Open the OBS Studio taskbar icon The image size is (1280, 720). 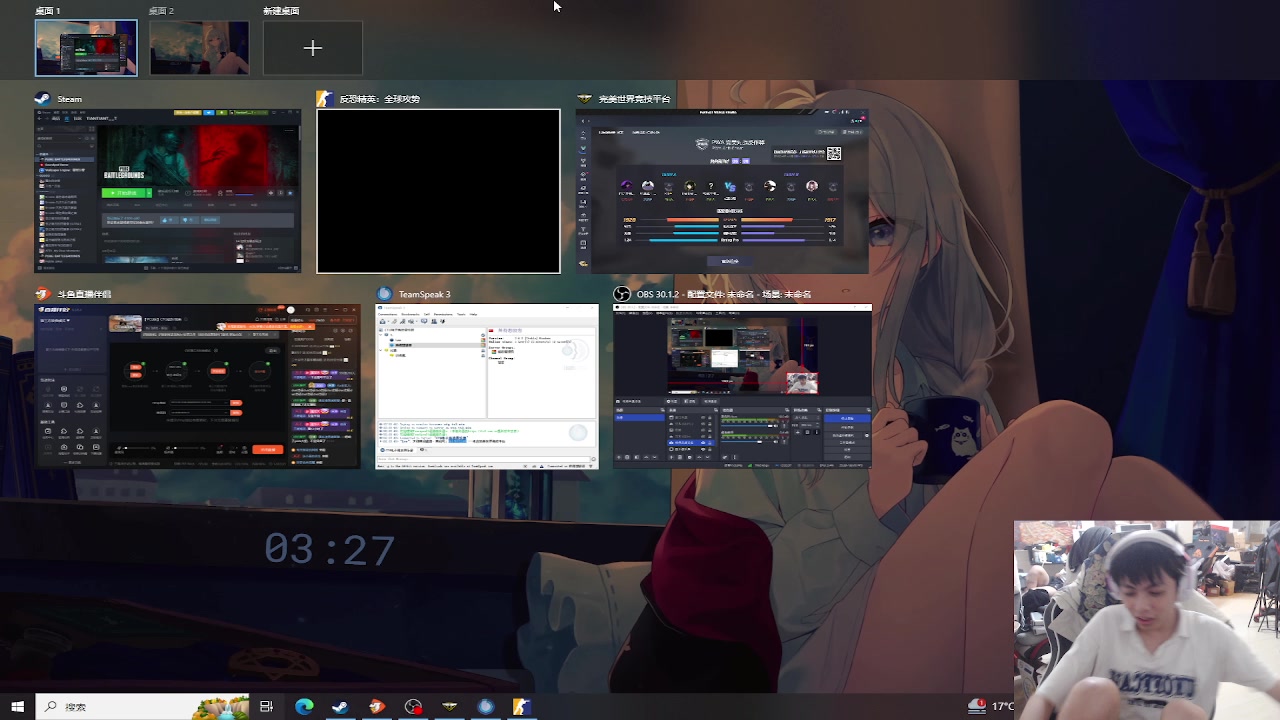click(413, 706)
